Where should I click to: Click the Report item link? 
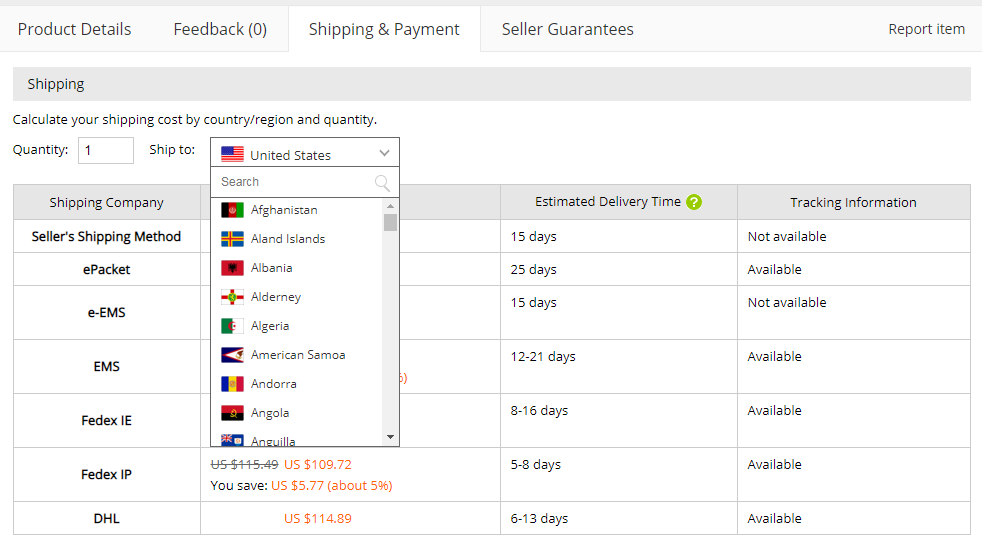(926, 29)
